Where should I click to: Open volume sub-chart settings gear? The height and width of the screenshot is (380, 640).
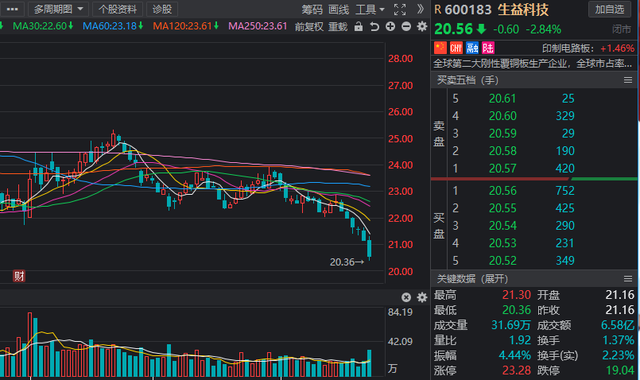click(x=422, y=297)
